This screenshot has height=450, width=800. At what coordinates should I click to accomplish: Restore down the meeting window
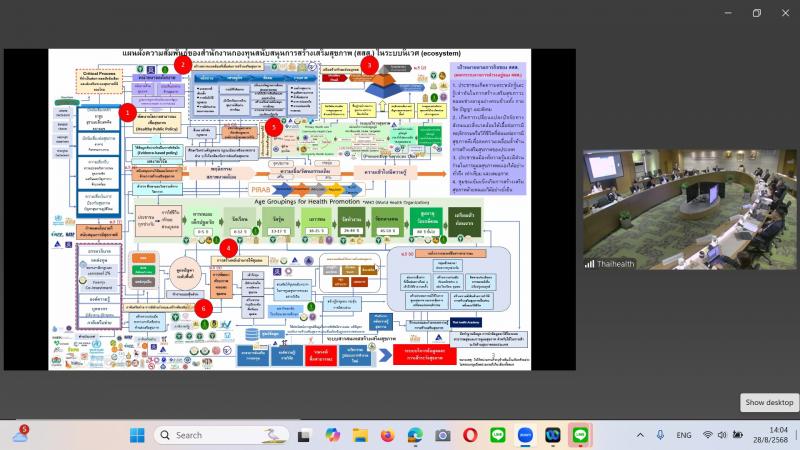[x=757, y=13]
